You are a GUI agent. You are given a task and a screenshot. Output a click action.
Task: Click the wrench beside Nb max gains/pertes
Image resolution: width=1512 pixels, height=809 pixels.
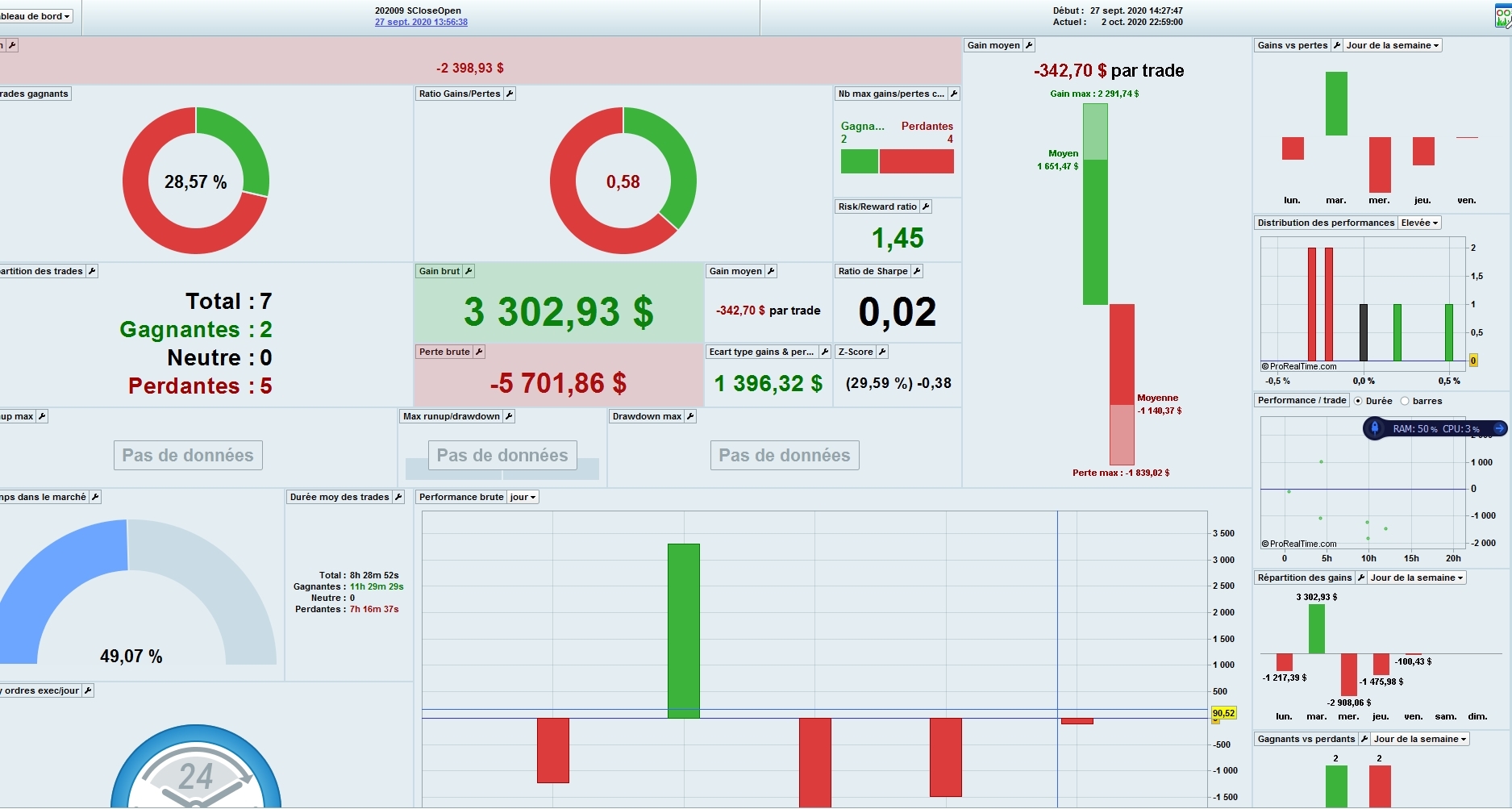pos(954,94)
